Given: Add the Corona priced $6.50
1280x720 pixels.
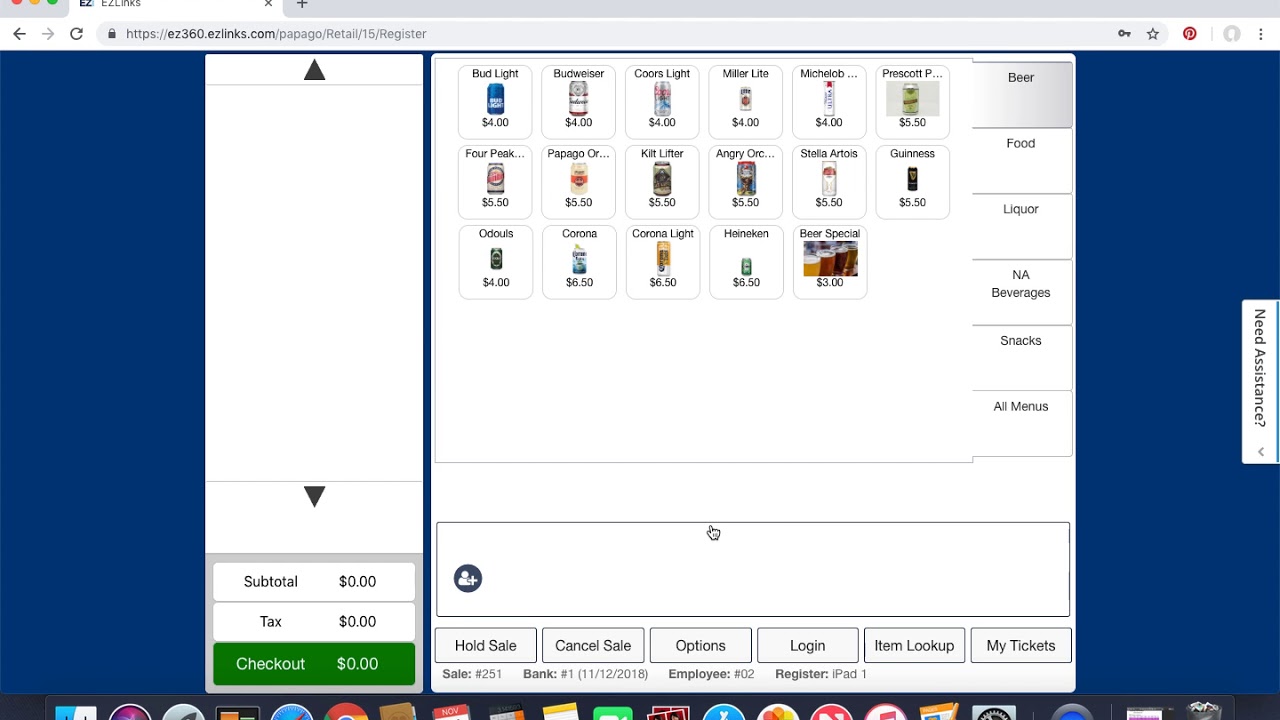Looking at the screenshot, I should point(579,261).
